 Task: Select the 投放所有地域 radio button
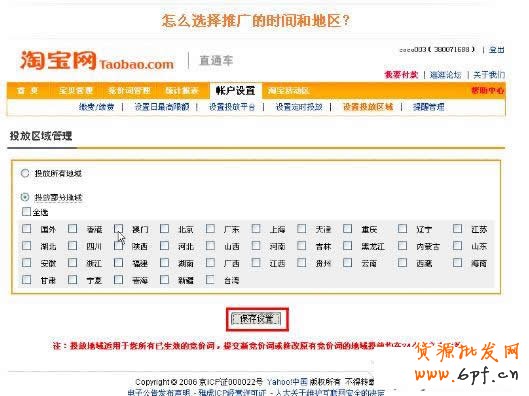25,173
